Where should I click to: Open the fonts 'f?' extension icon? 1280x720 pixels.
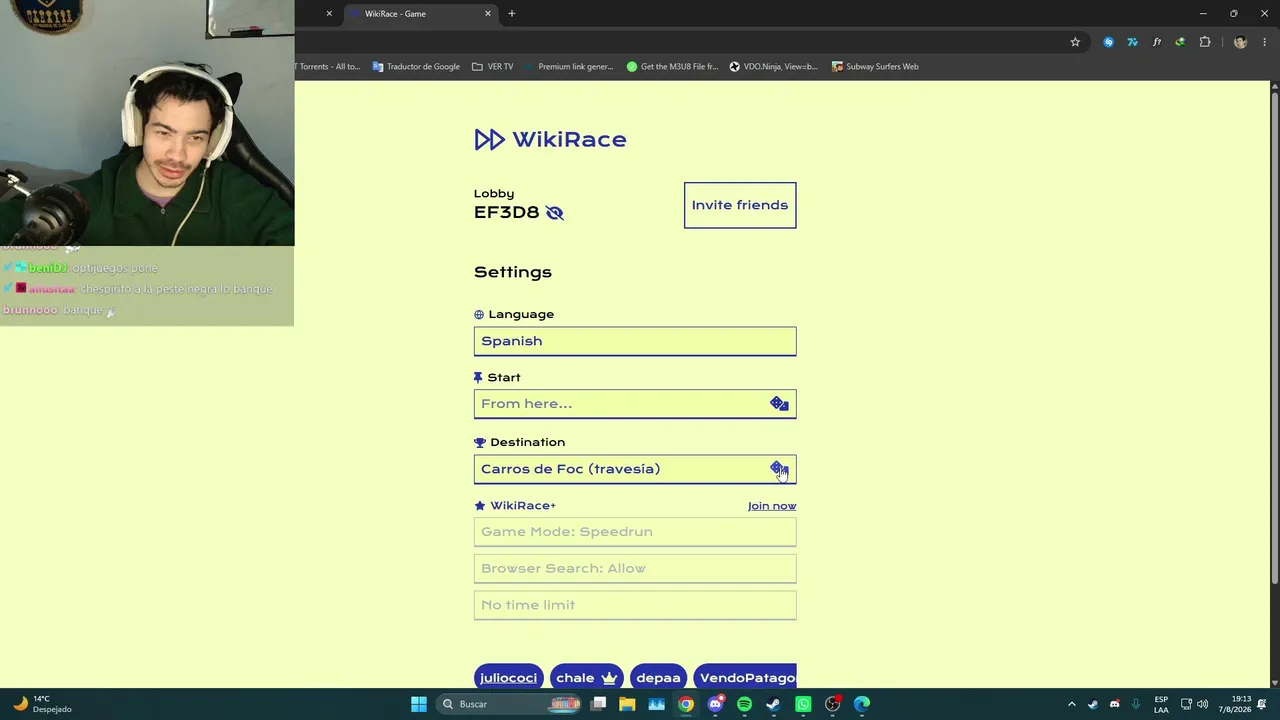(1156, 42)
